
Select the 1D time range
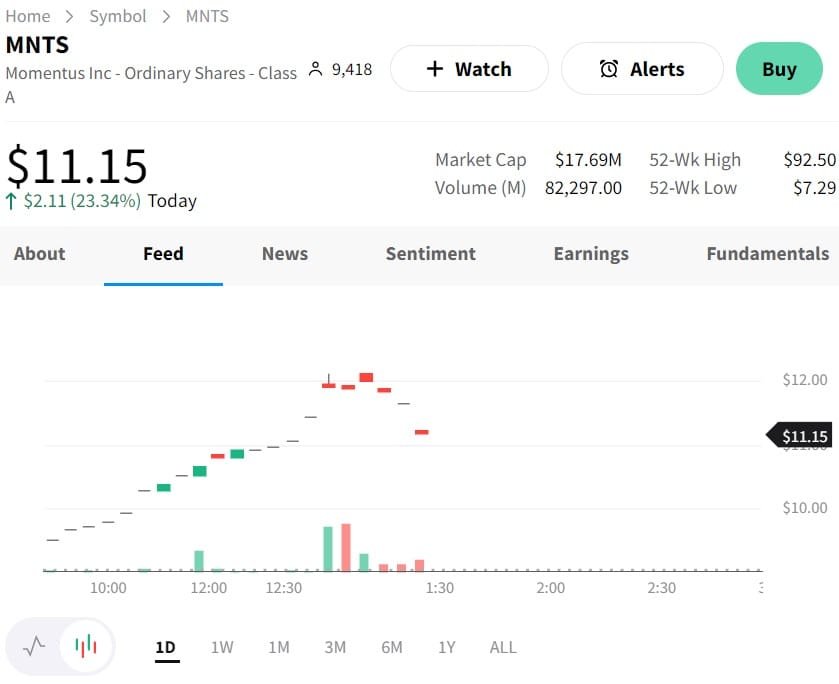(165, 647)
